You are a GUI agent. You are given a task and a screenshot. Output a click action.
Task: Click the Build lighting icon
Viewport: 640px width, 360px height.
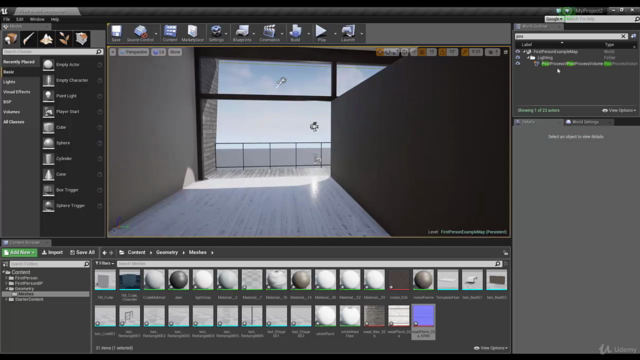pos(295,33)
